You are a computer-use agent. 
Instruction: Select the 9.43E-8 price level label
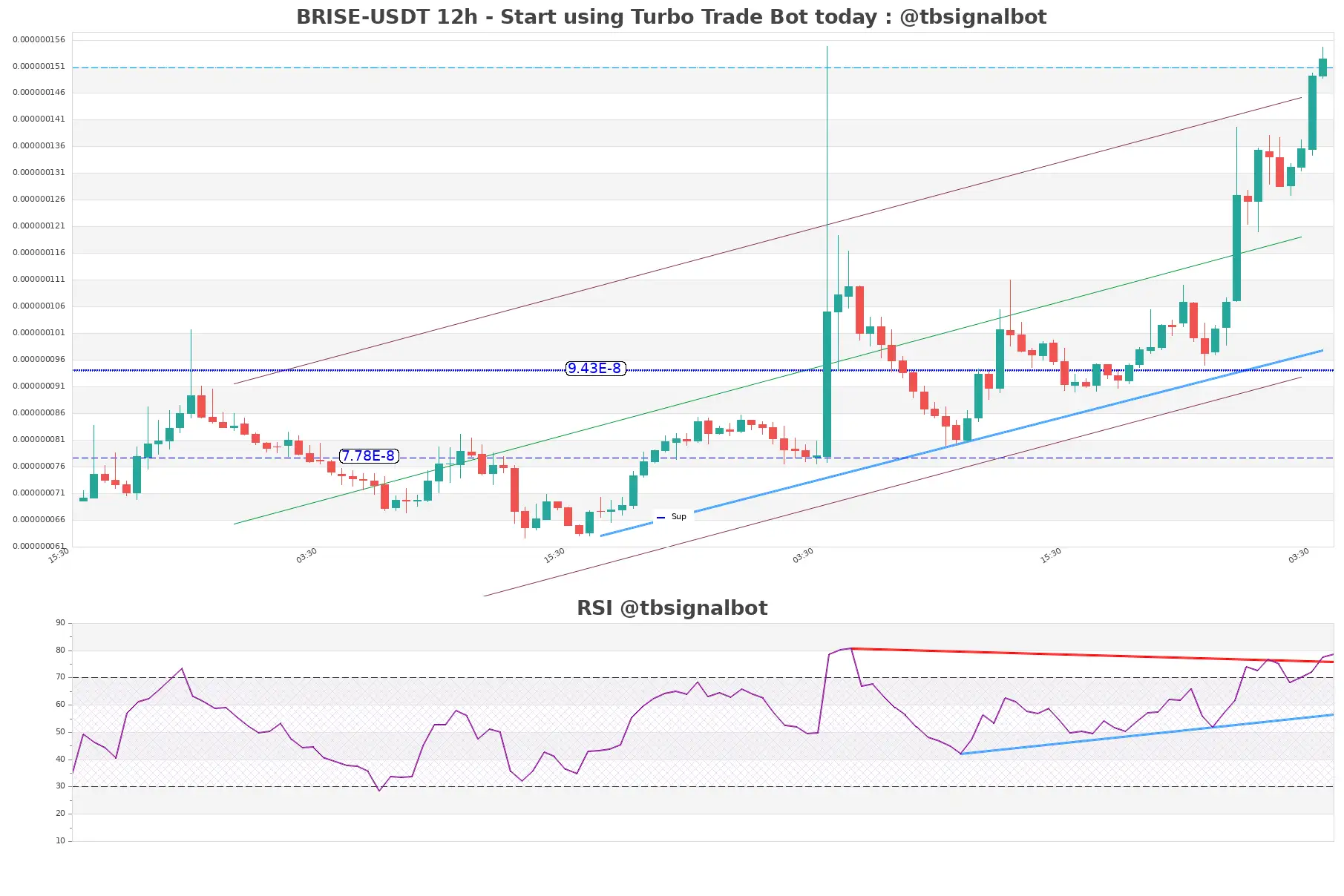tap(595, 368)
